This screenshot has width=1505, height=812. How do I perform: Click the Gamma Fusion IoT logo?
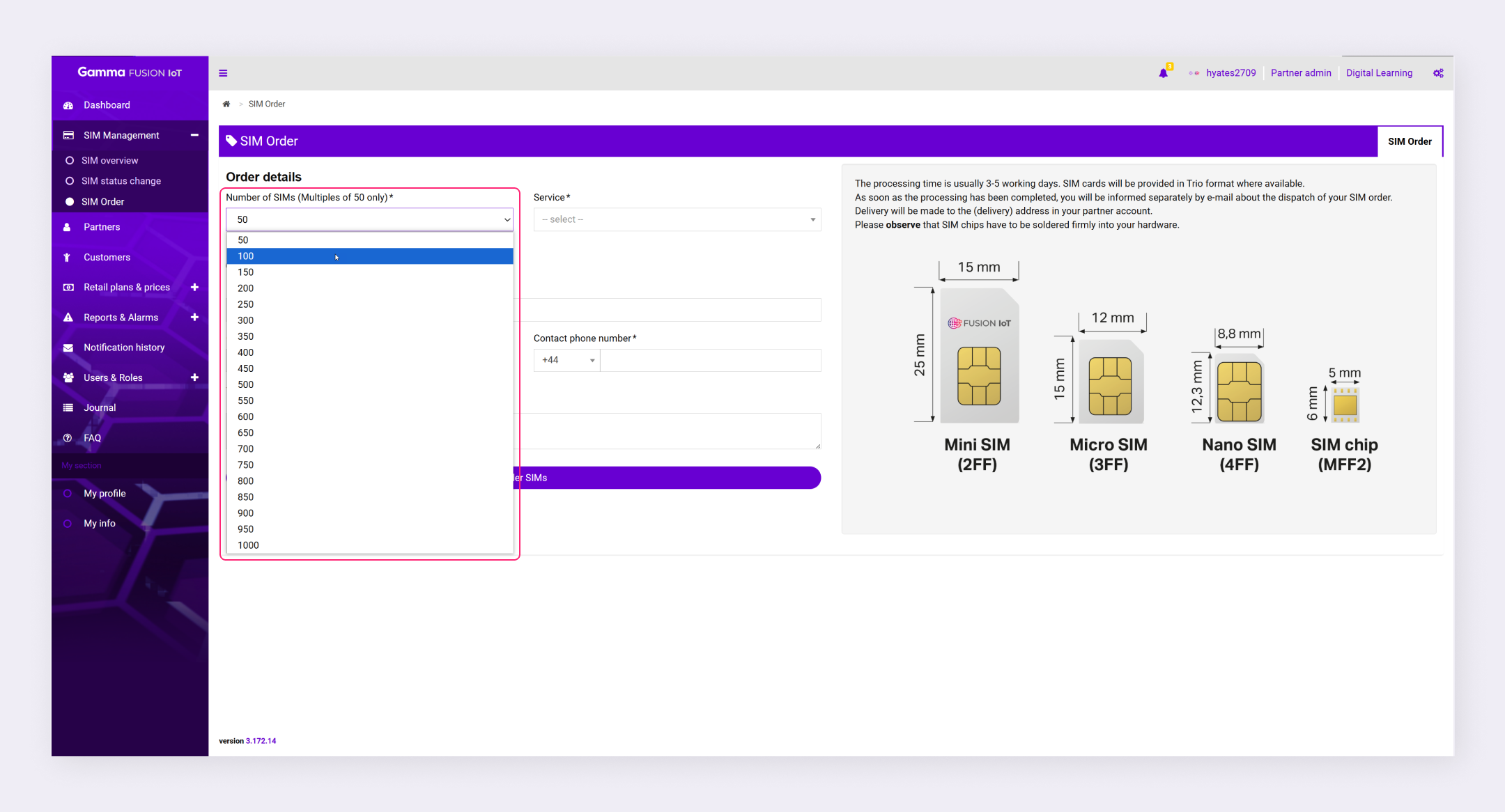130,72
